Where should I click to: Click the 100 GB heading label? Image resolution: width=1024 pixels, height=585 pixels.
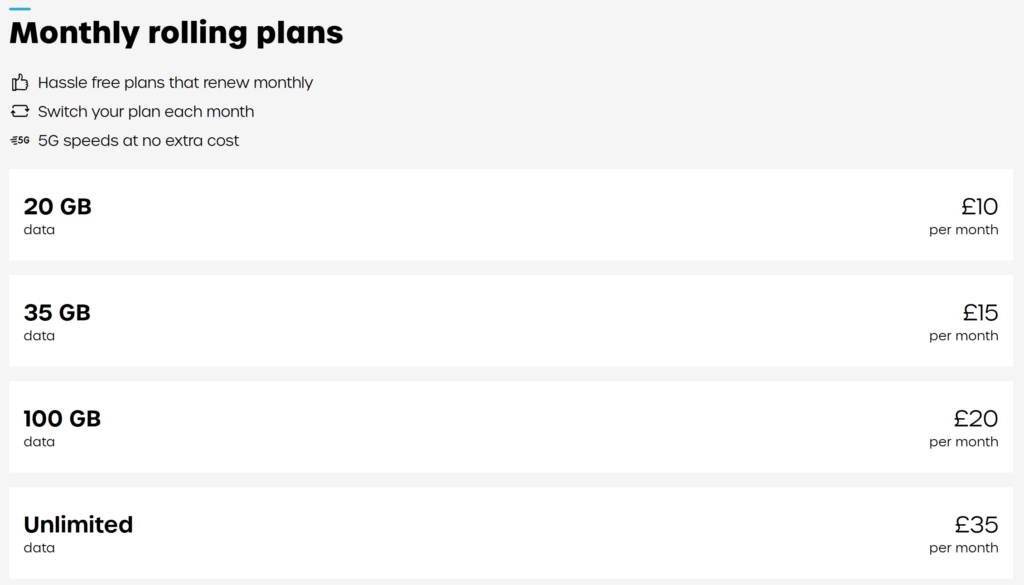tap(62, 419)
